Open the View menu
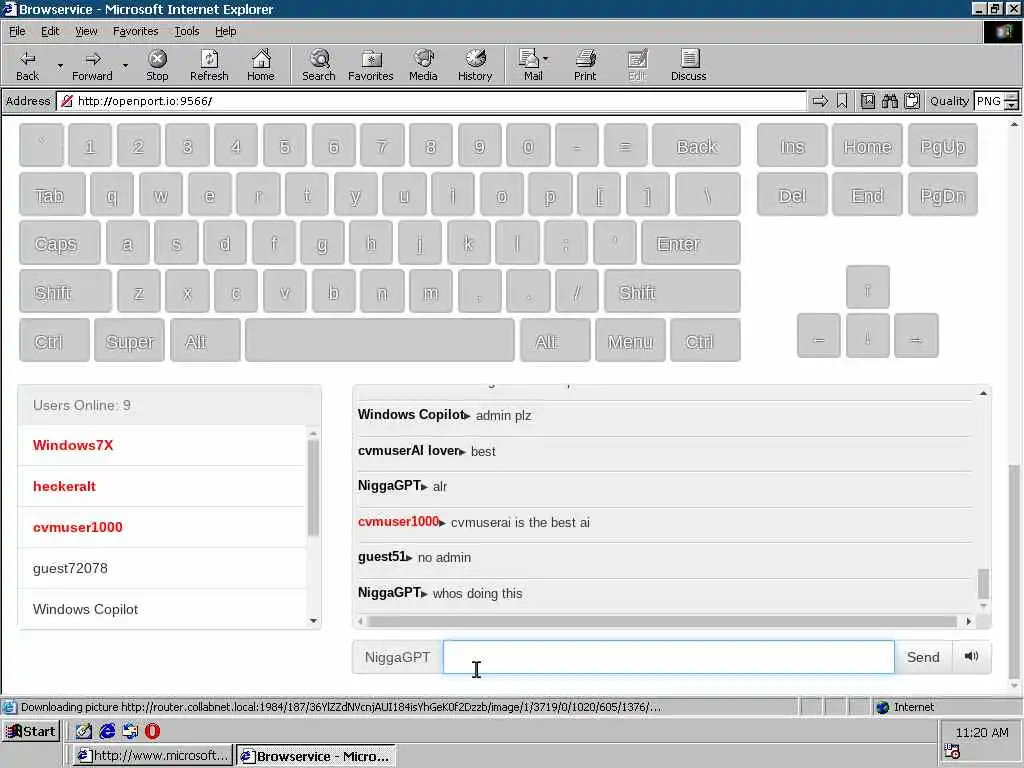 point(86,31)
